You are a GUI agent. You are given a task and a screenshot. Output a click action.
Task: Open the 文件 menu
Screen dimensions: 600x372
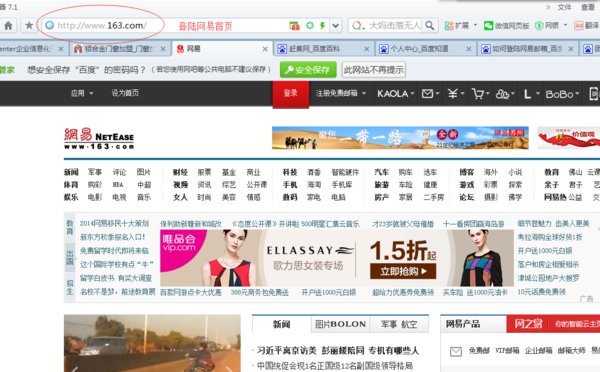coord(564,7)
